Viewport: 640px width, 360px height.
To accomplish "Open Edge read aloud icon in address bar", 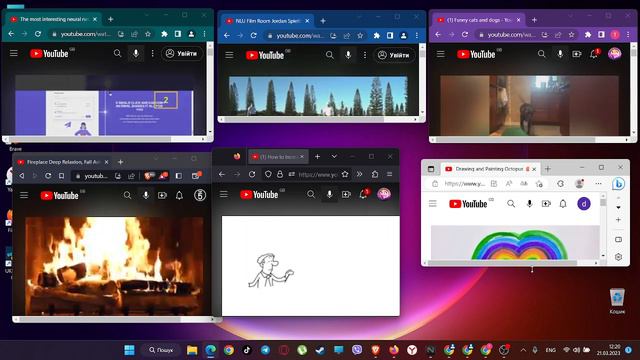I will pyautogui.click(x=509, y=184).
